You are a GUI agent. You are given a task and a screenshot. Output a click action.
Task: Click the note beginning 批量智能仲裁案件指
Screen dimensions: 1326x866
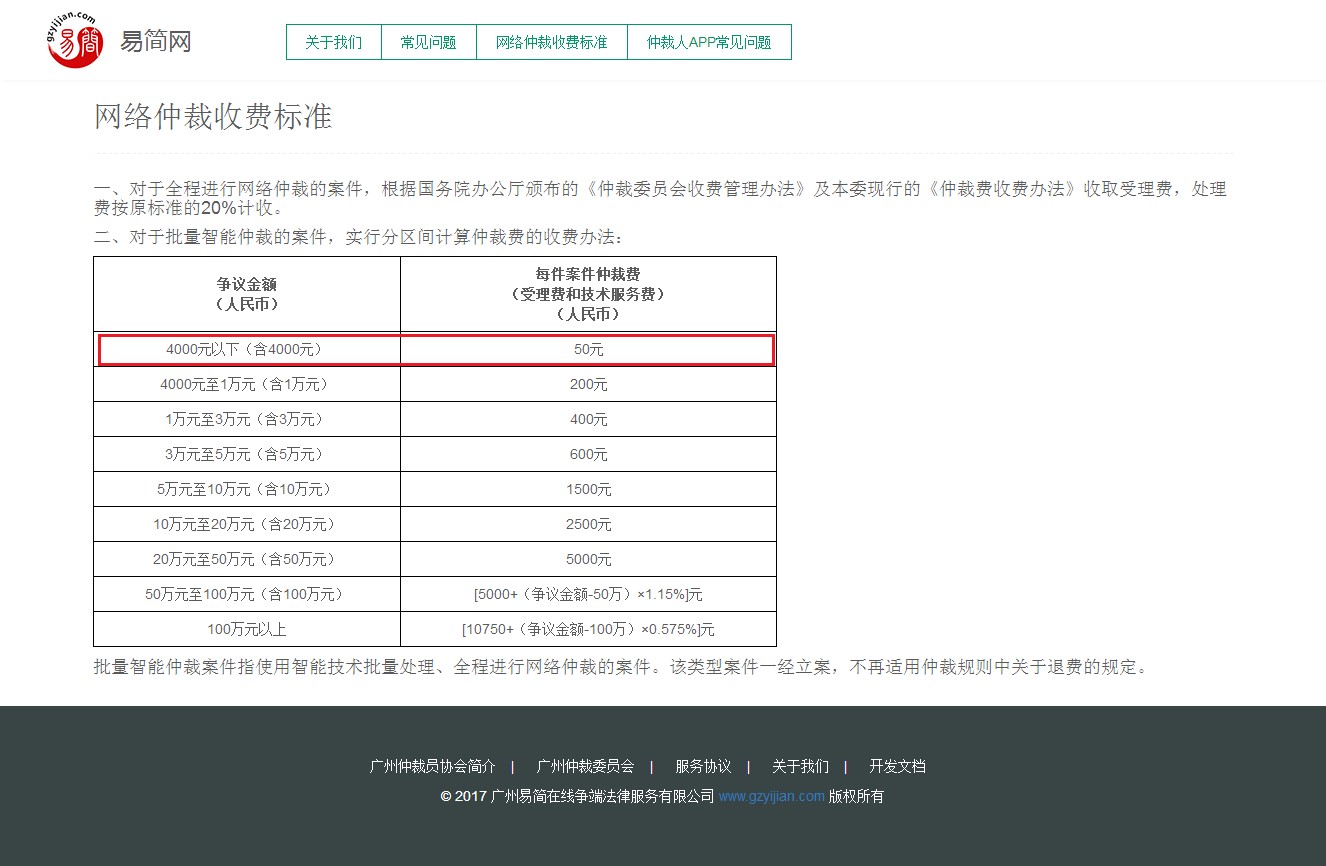pos(623,667)
